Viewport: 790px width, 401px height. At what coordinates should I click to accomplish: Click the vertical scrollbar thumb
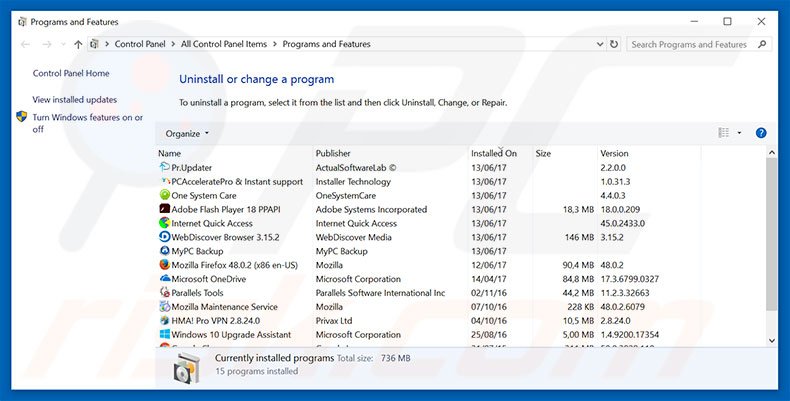pos(771,233)
